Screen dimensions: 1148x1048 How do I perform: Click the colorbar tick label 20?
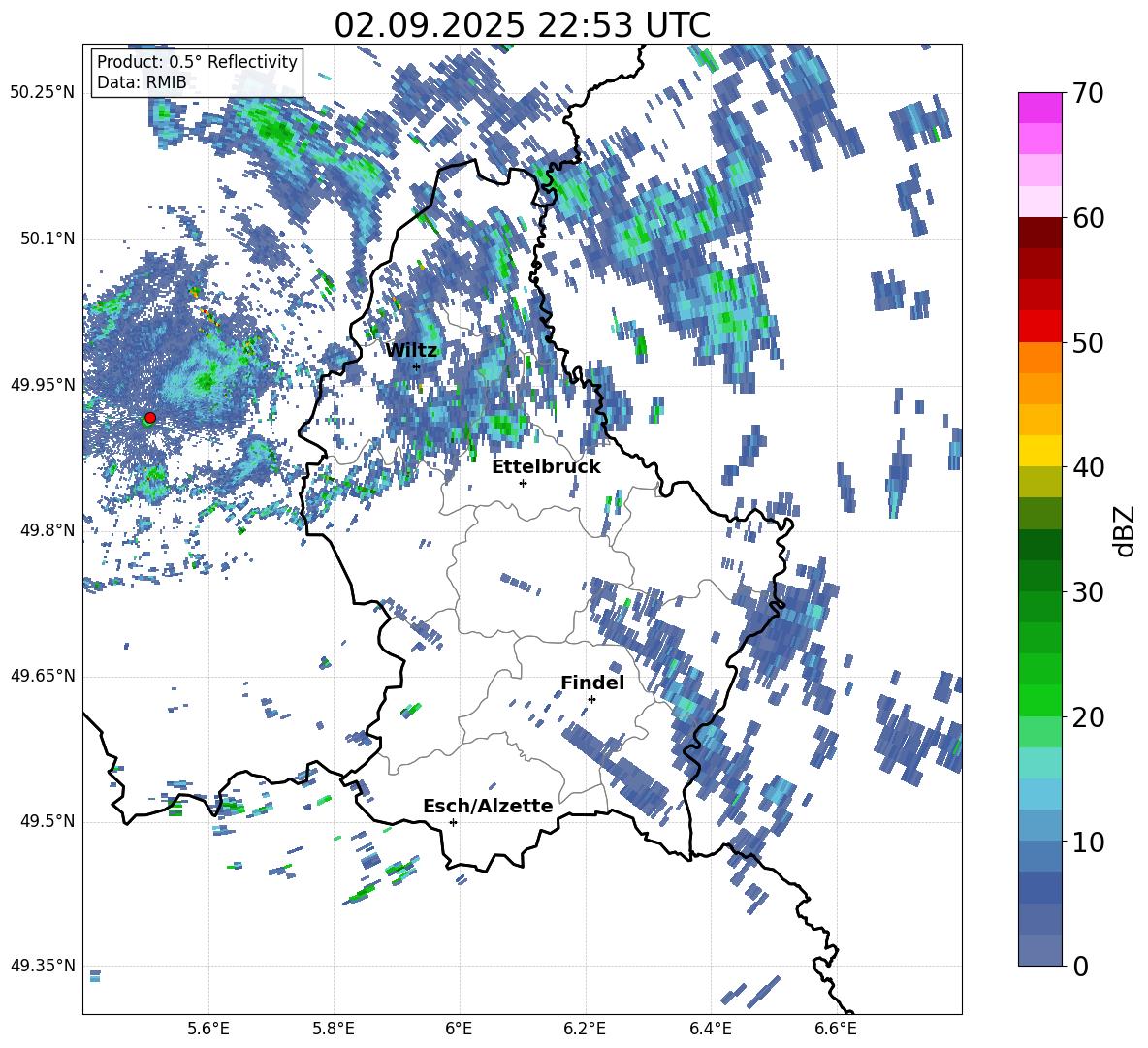point(1088,717)
